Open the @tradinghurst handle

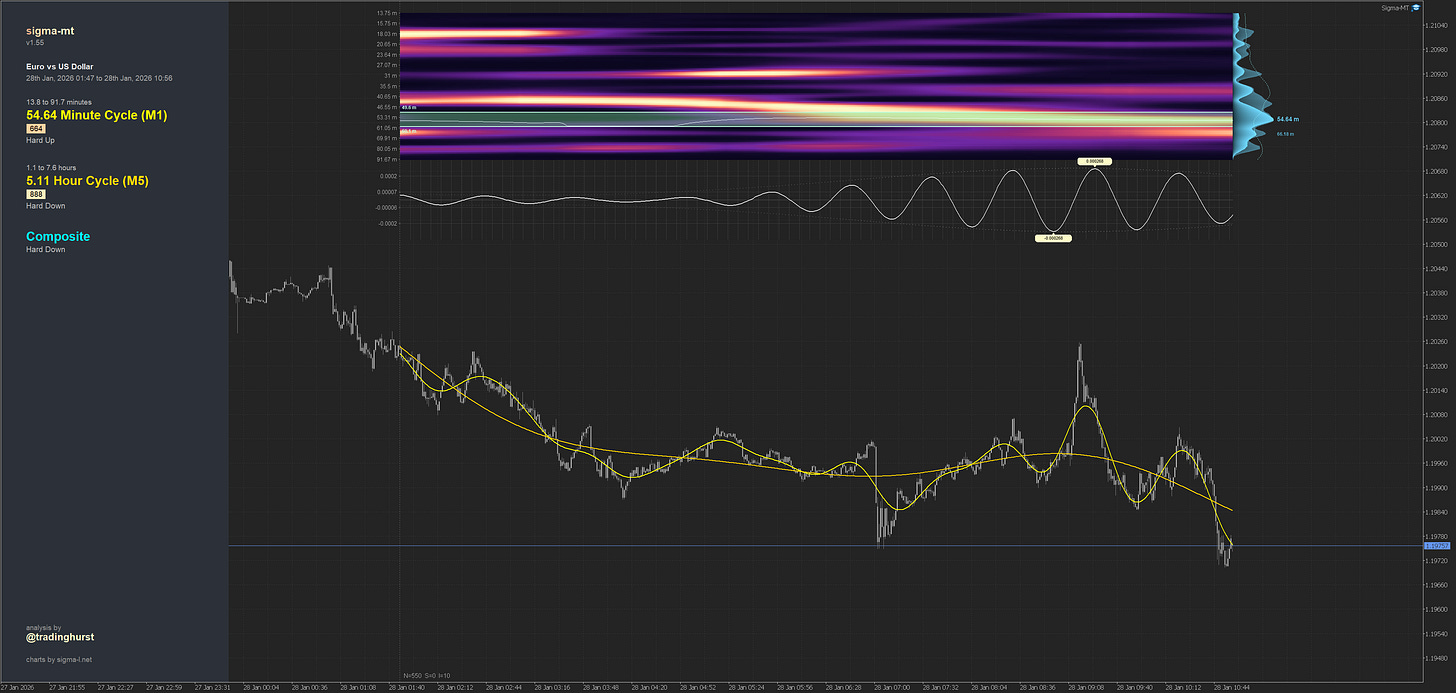60,637
